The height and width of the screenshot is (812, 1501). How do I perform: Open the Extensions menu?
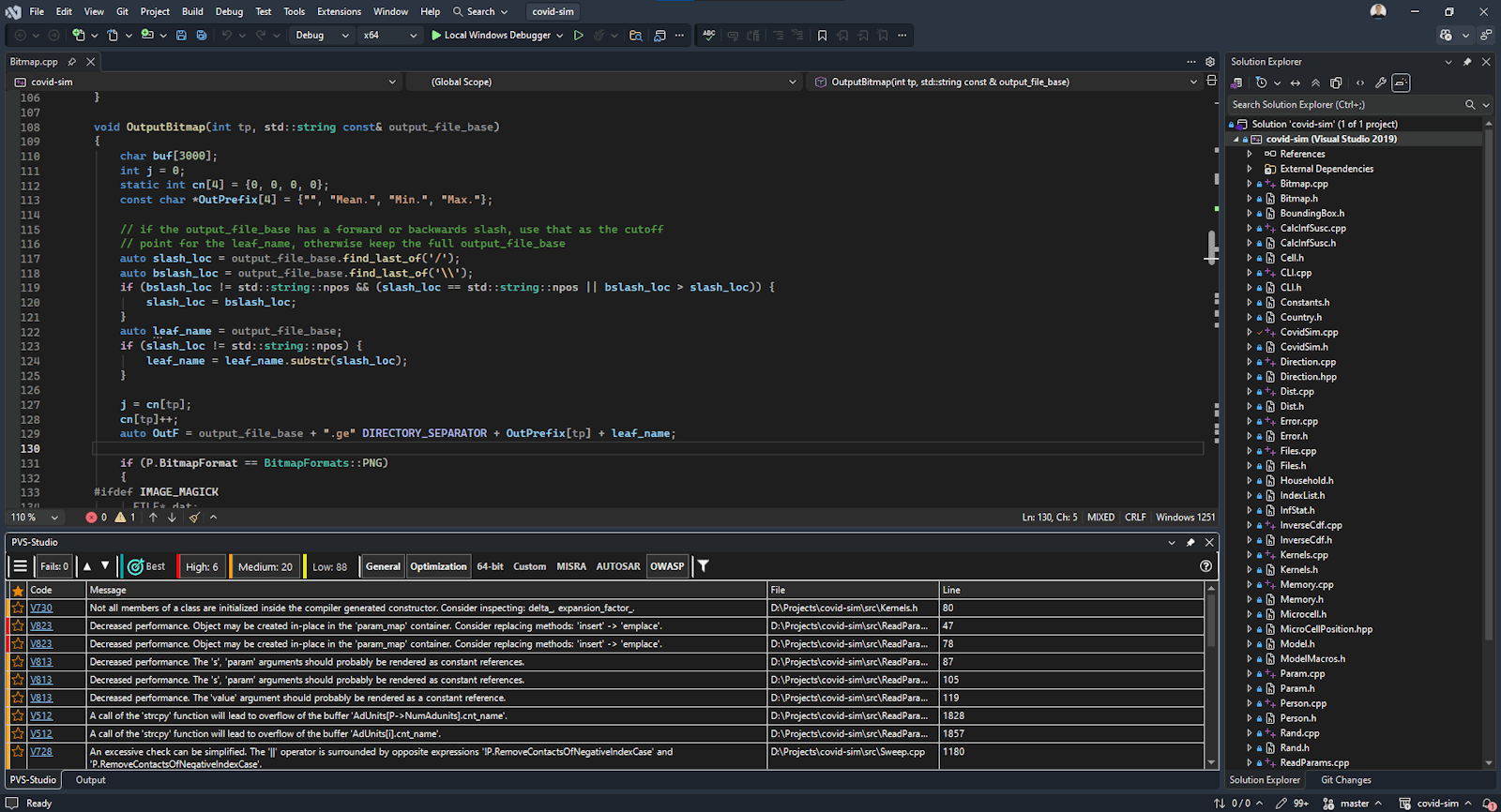click(x=339, y=11)
